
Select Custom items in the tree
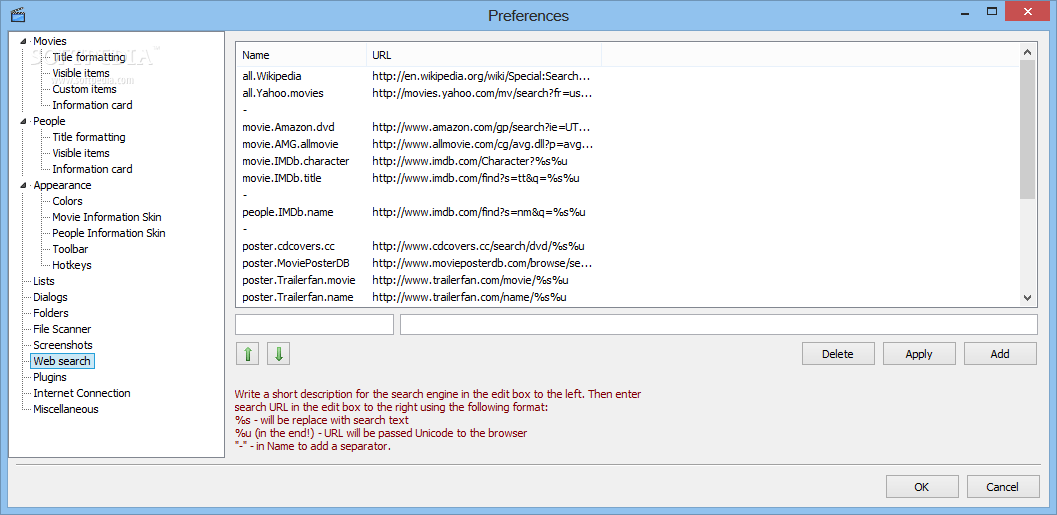[84, 89]
